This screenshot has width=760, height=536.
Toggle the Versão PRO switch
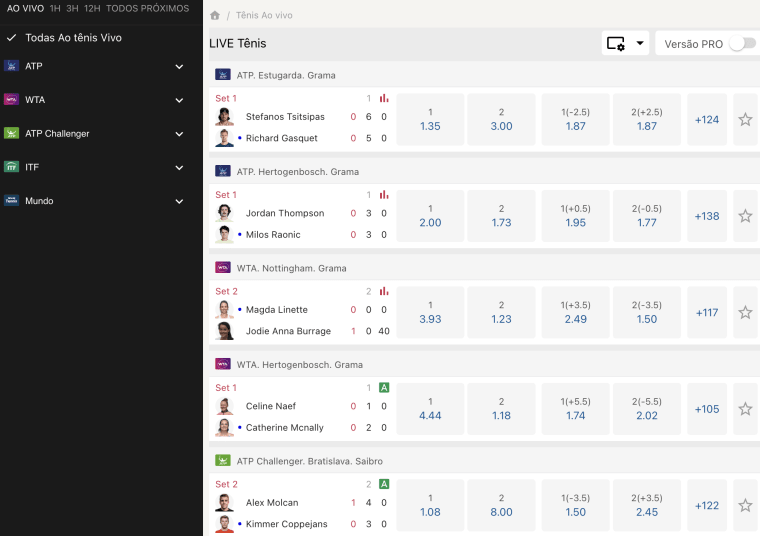point(743,44)
